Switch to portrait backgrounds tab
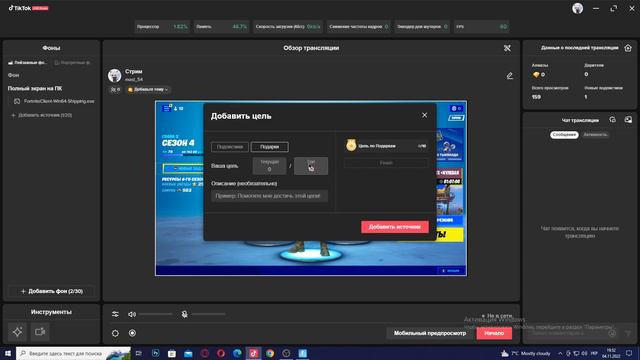The height and width of the screenshot is (360, 640). [x=72, y=63]
